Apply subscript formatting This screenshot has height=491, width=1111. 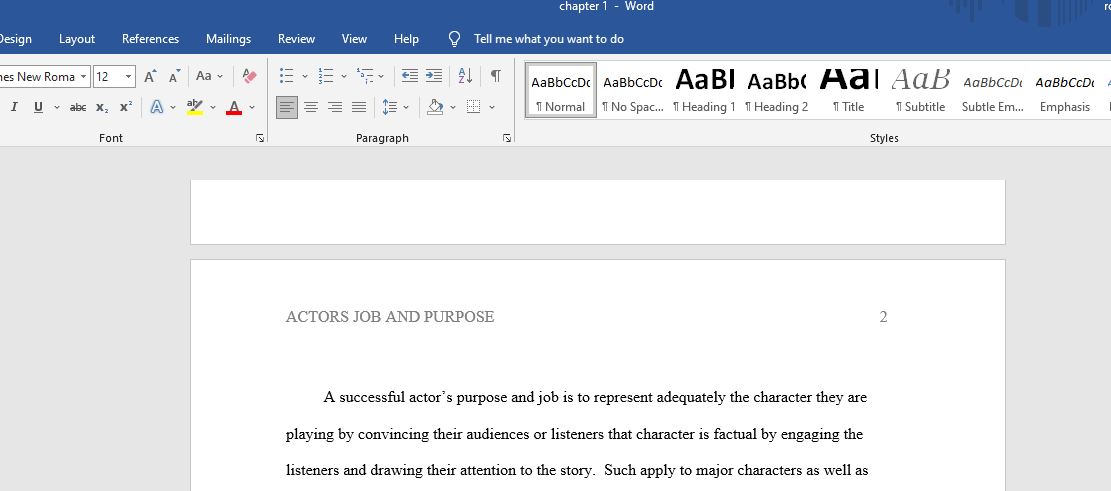click(102, 108)
